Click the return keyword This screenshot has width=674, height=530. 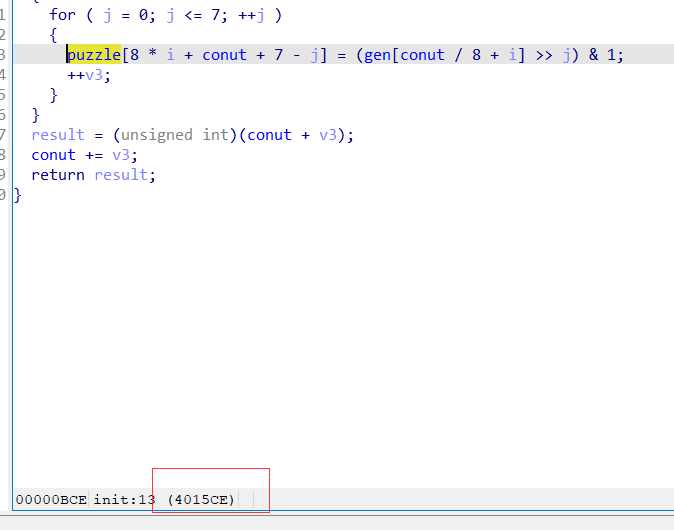[58, 175]
